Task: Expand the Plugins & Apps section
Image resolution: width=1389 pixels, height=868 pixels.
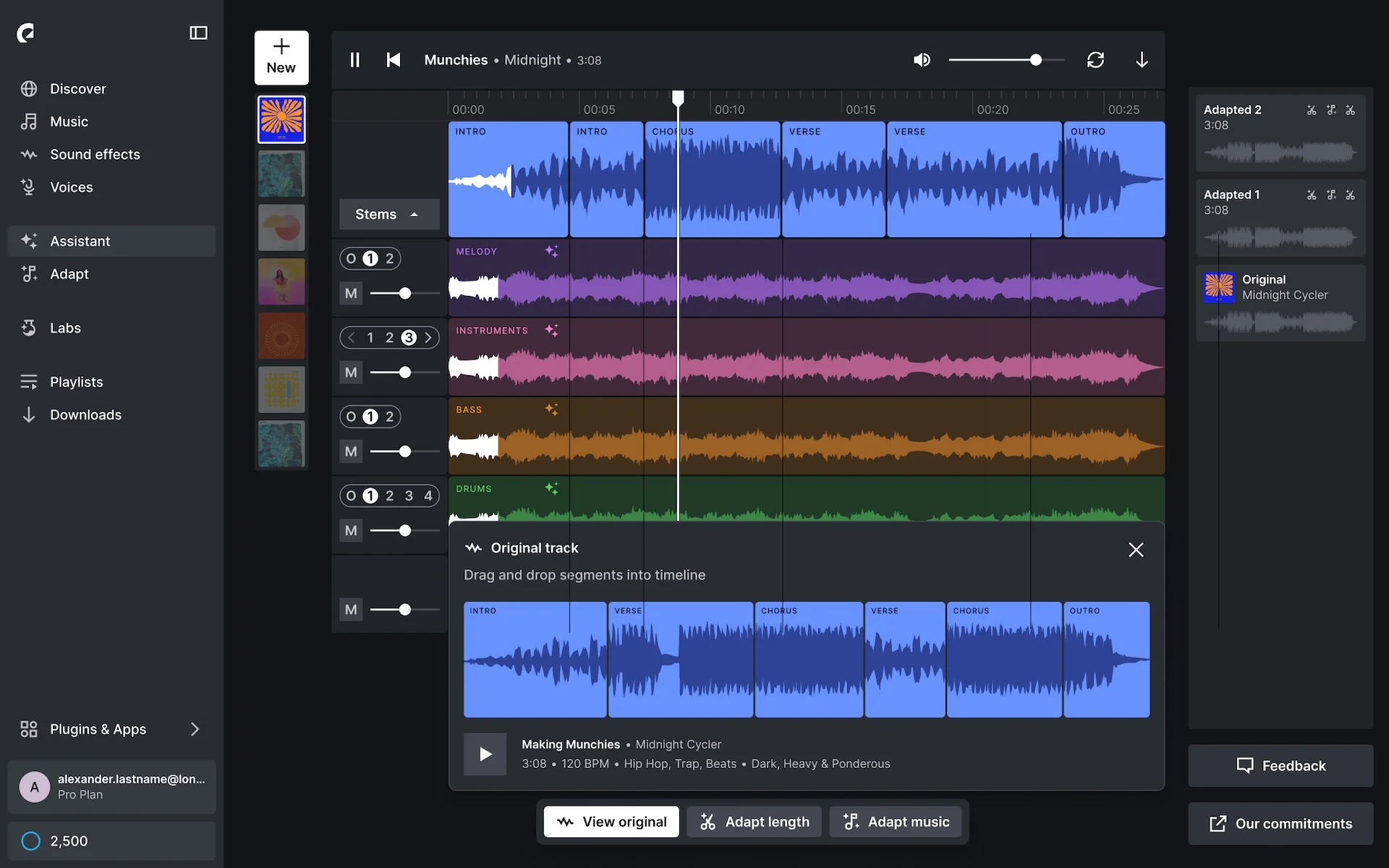Action: pos(195,729)
